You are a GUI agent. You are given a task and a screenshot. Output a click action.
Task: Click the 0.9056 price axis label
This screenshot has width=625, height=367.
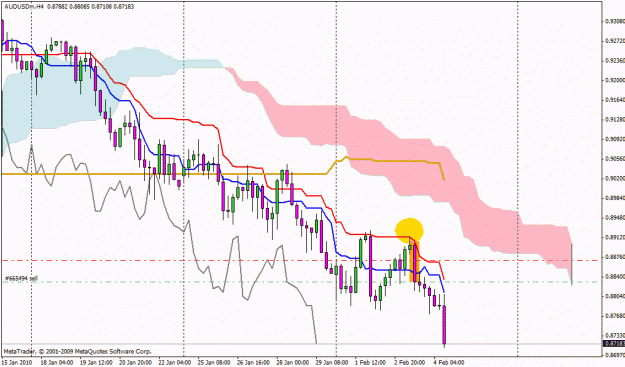pyautogui.click(x=615, y=159)
